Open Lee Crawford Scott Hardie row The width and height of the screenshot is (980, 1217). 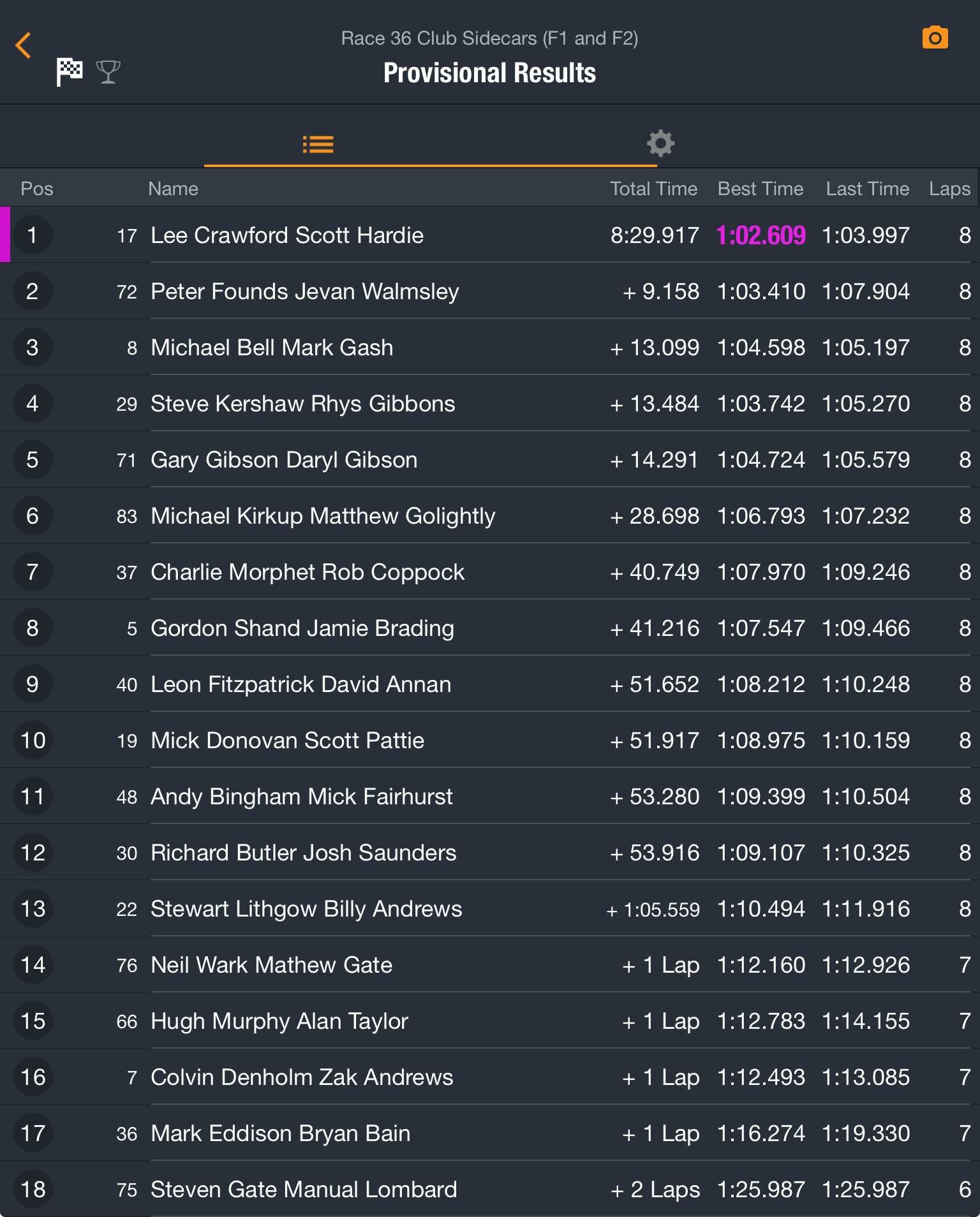tap(287, 235)
